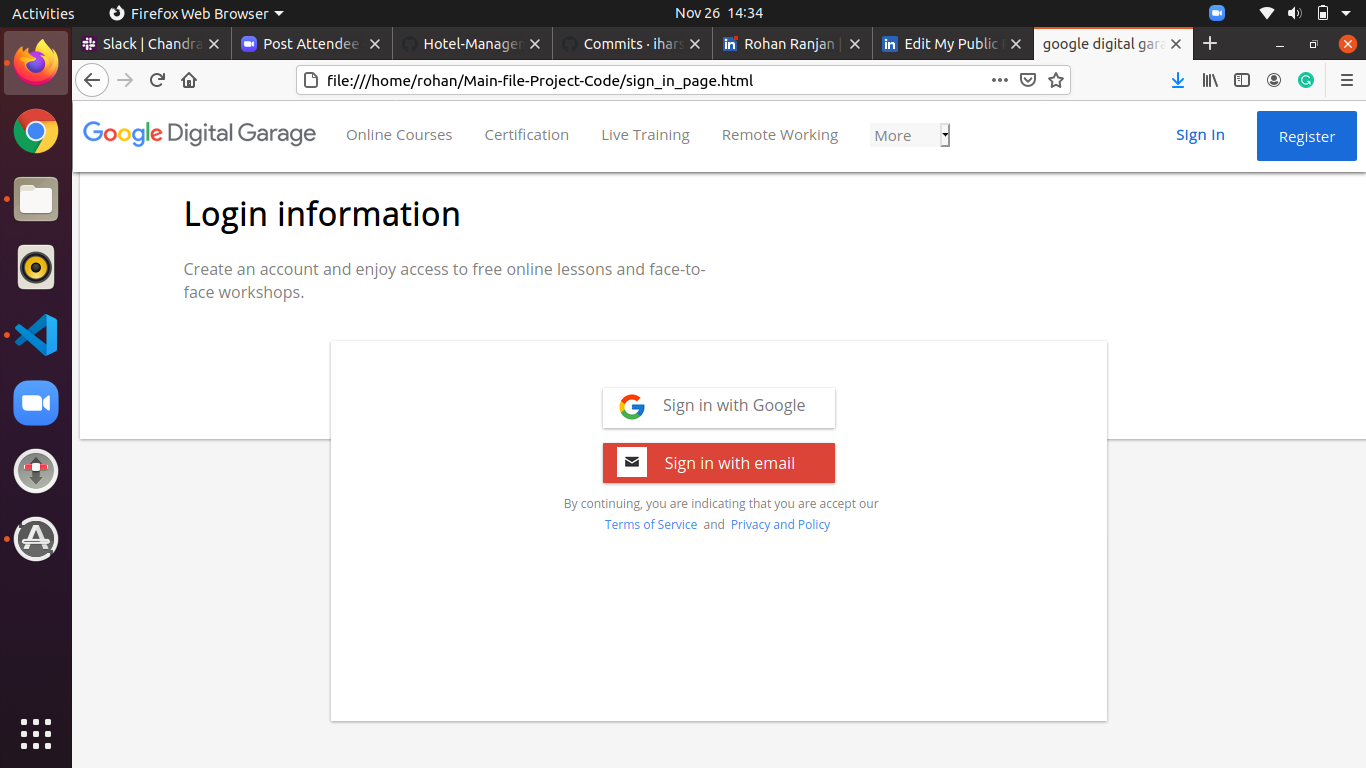This screenshot has height=768, width=1366.
Task: Open Certification nav link
Action: point(527,135)
